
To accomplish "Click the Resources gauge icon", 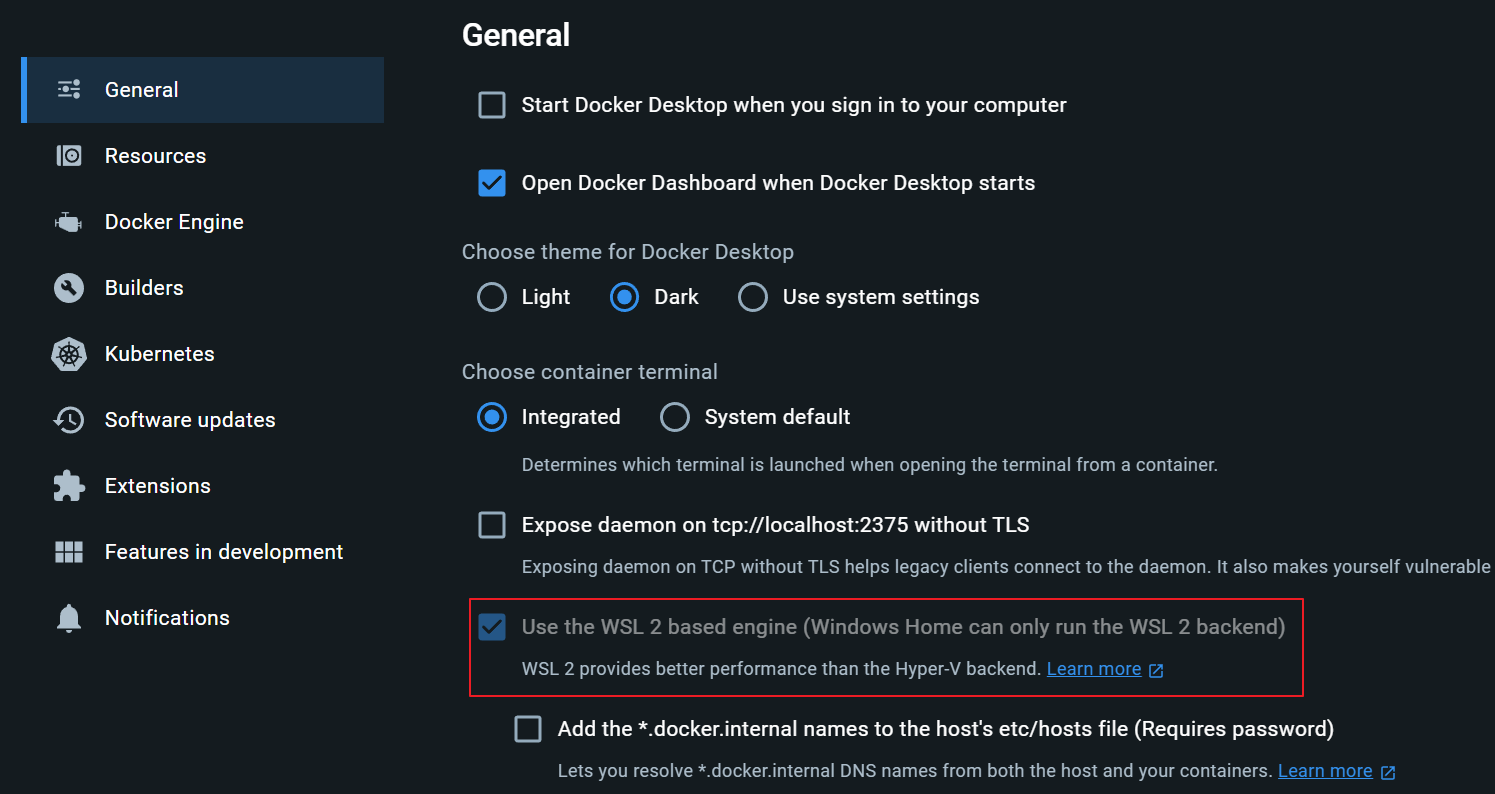I will (68, 155).
